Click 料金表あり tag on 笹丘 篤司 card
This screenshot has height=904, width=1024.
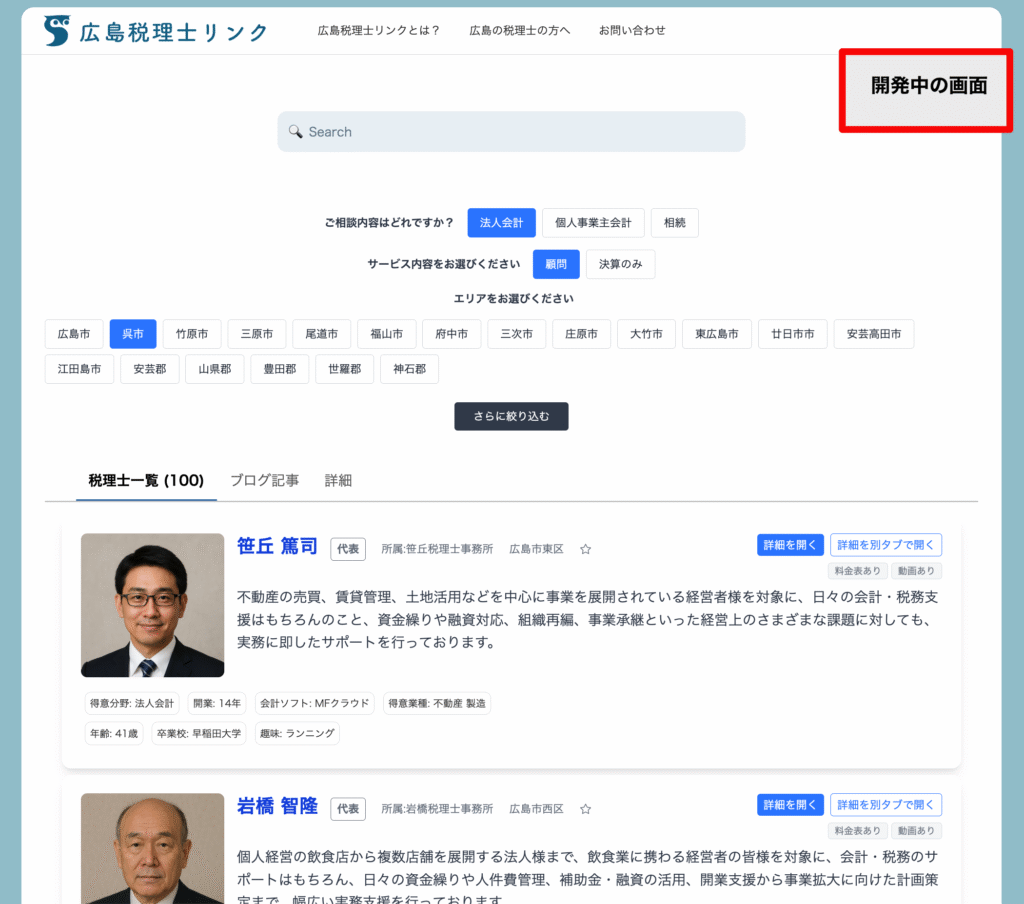(857, 571)
